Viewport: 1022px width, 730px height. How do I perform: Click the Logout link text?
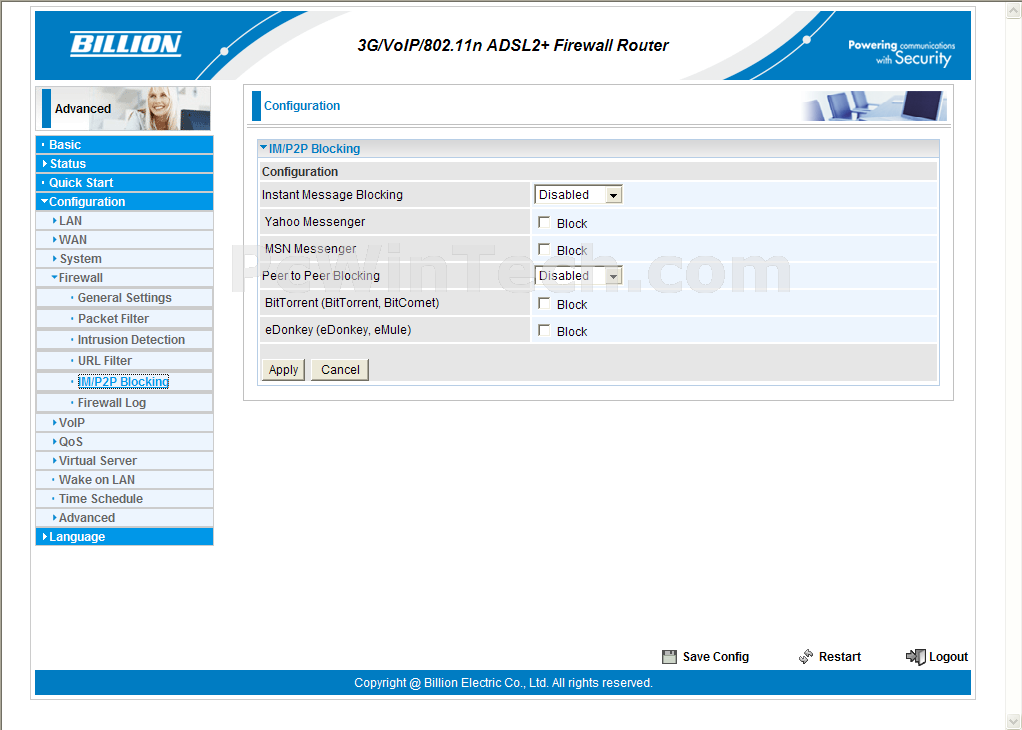pos(948,657)
